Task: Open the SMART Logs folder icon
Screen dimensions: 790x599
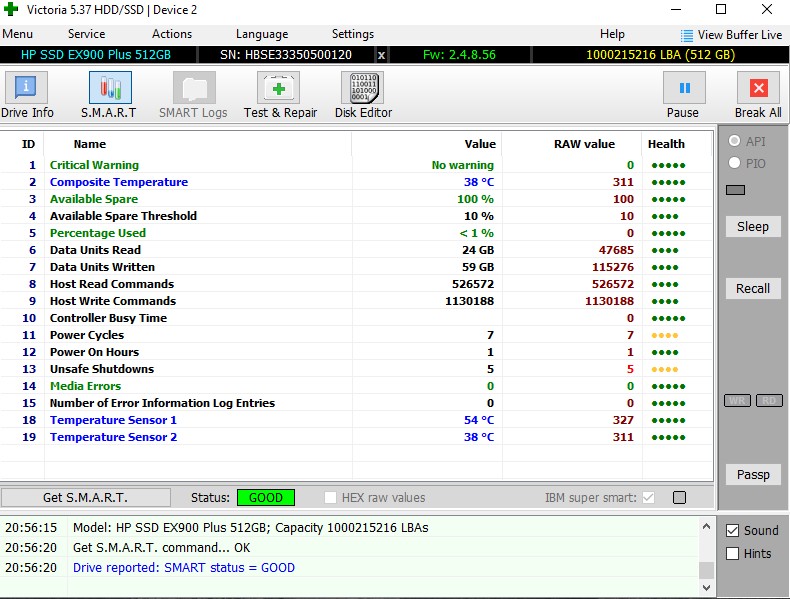Action: click(x=194, y=88)
